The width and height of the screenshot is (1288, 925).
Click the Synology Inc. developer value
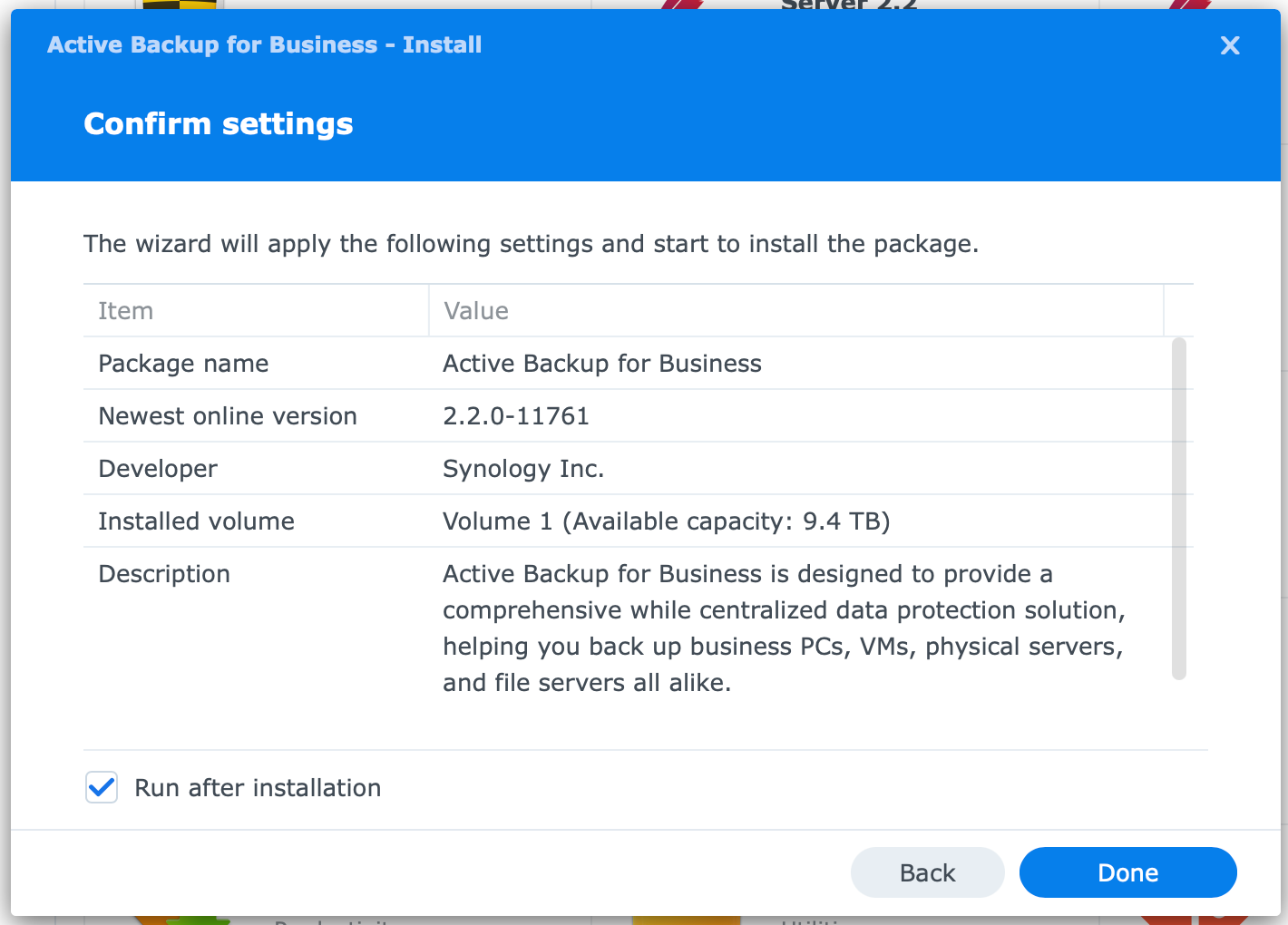(x=523, y=469)
